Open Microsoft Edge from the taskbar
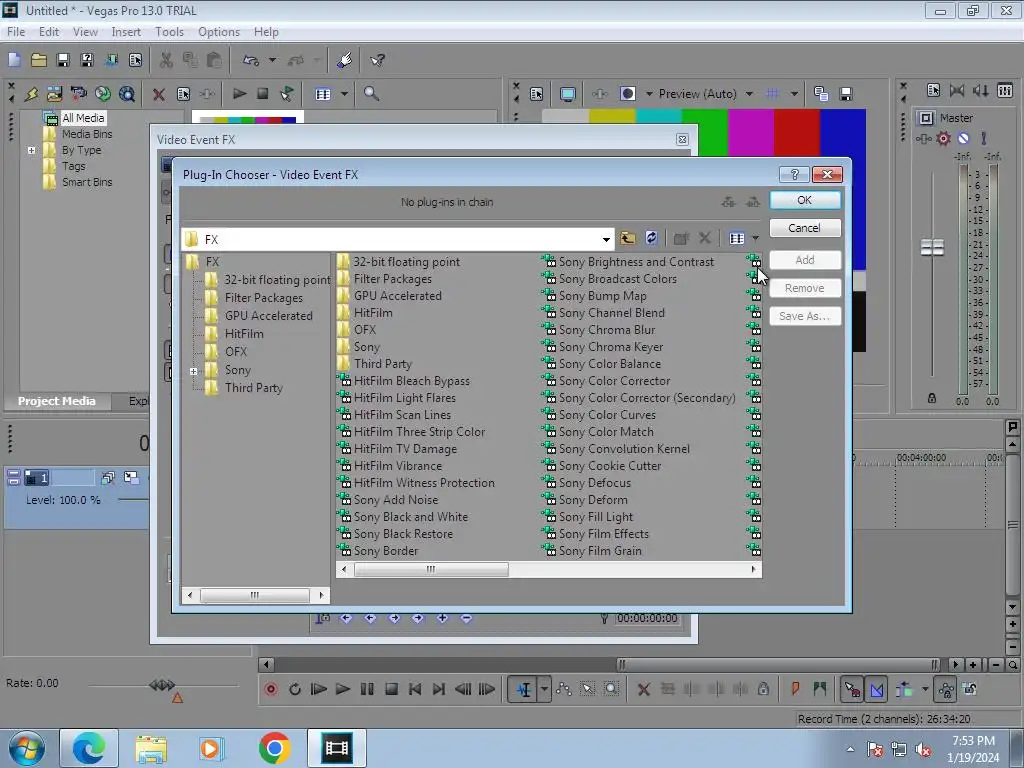Viewport: 1024px width, 768px height. [89, 748]
